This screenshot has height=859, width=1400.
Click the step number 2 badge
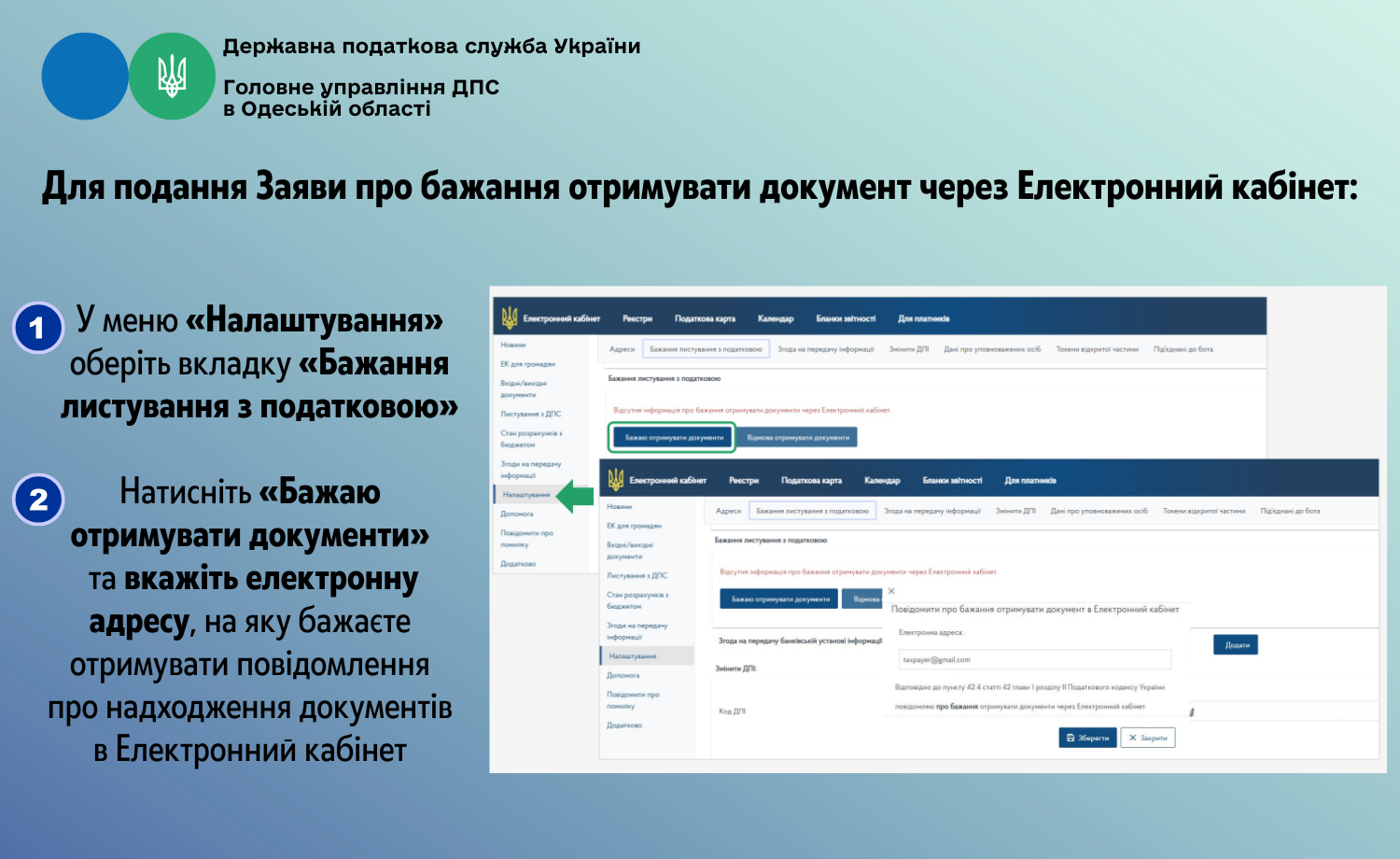pos(38,500)
